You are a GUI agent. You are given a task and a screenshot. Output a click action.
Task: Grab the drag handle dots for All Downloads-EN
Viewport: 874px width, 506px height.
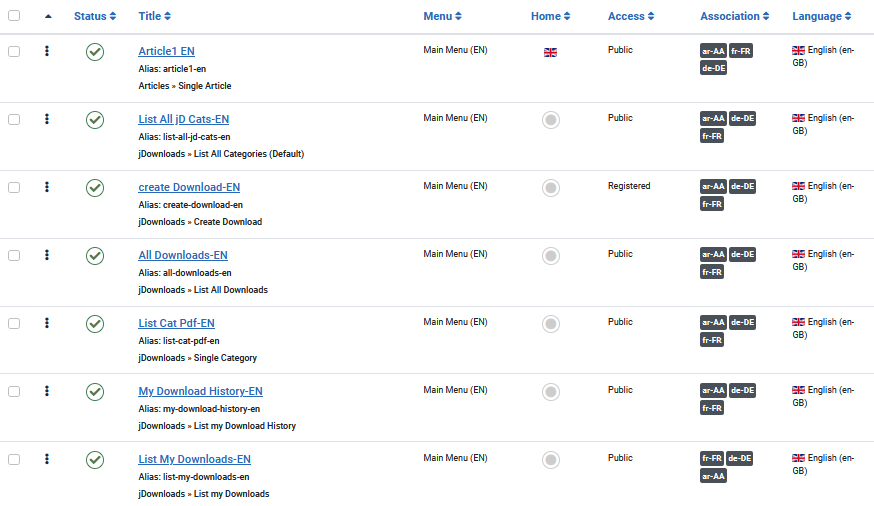coord(47,255)
